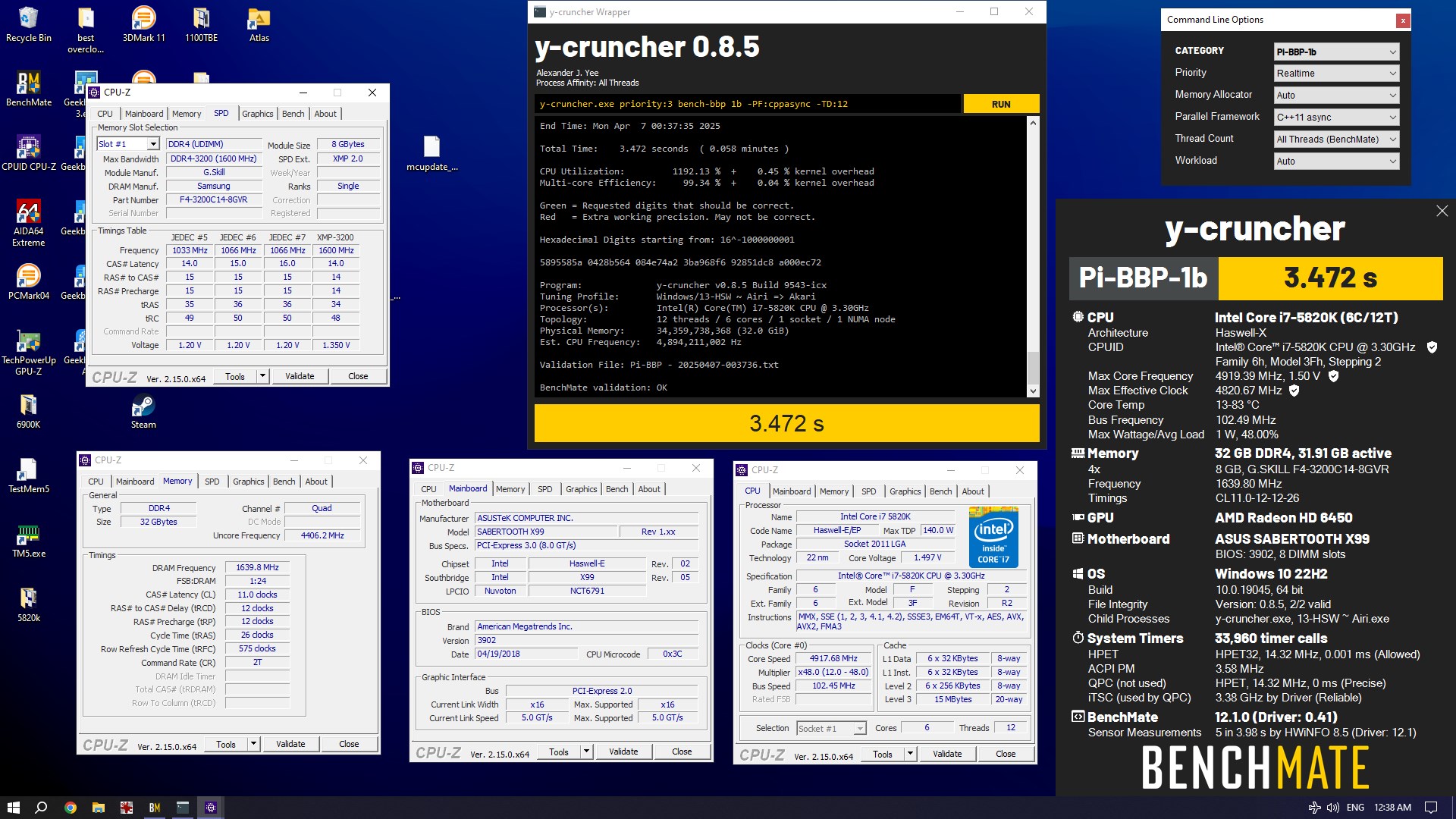Switch to BenchMate taskbar icon
The width and height of the screenshot is (1456, 819).
155,808
